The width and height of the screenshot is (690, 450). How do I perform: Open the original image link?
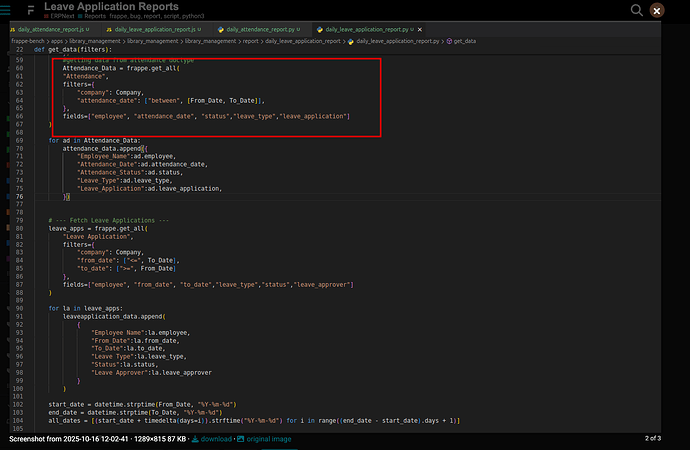tap(270, 439)
